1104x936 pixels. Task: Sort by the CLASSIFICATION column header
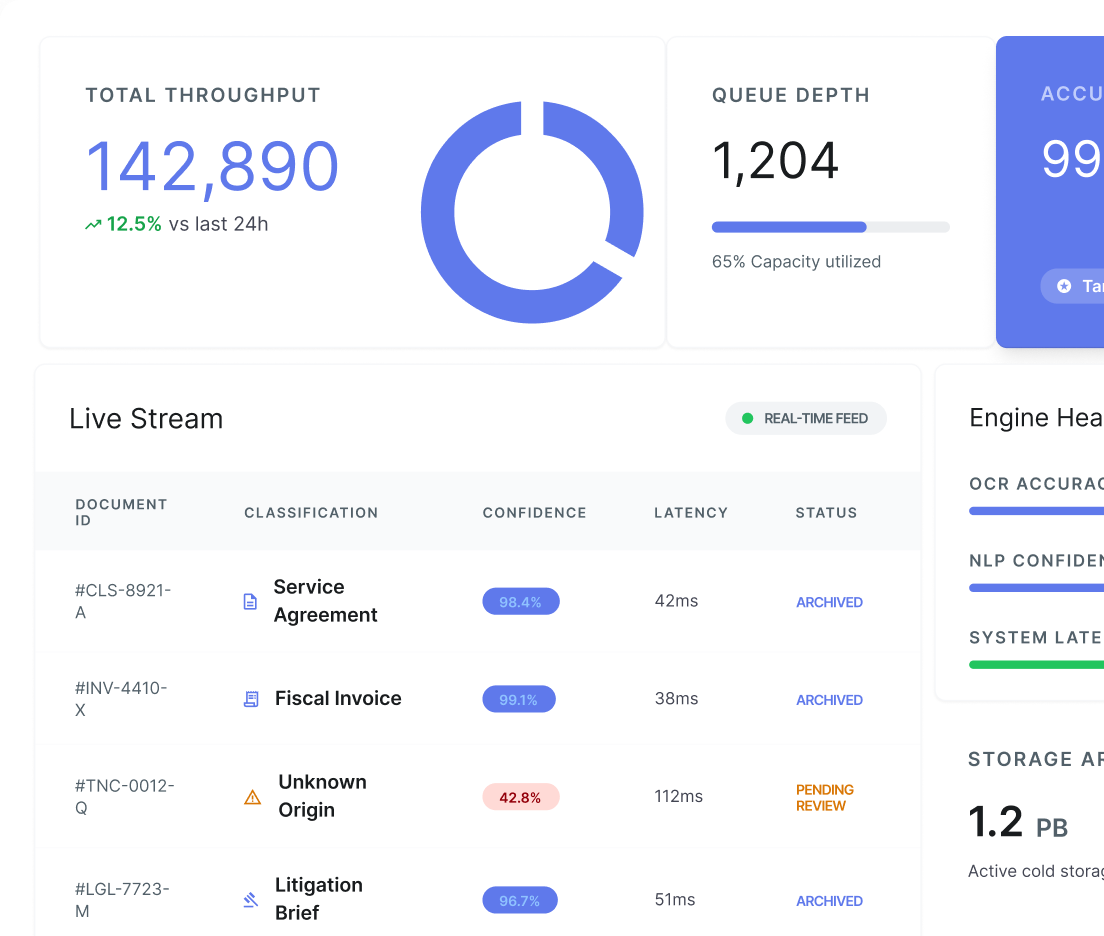311,513
